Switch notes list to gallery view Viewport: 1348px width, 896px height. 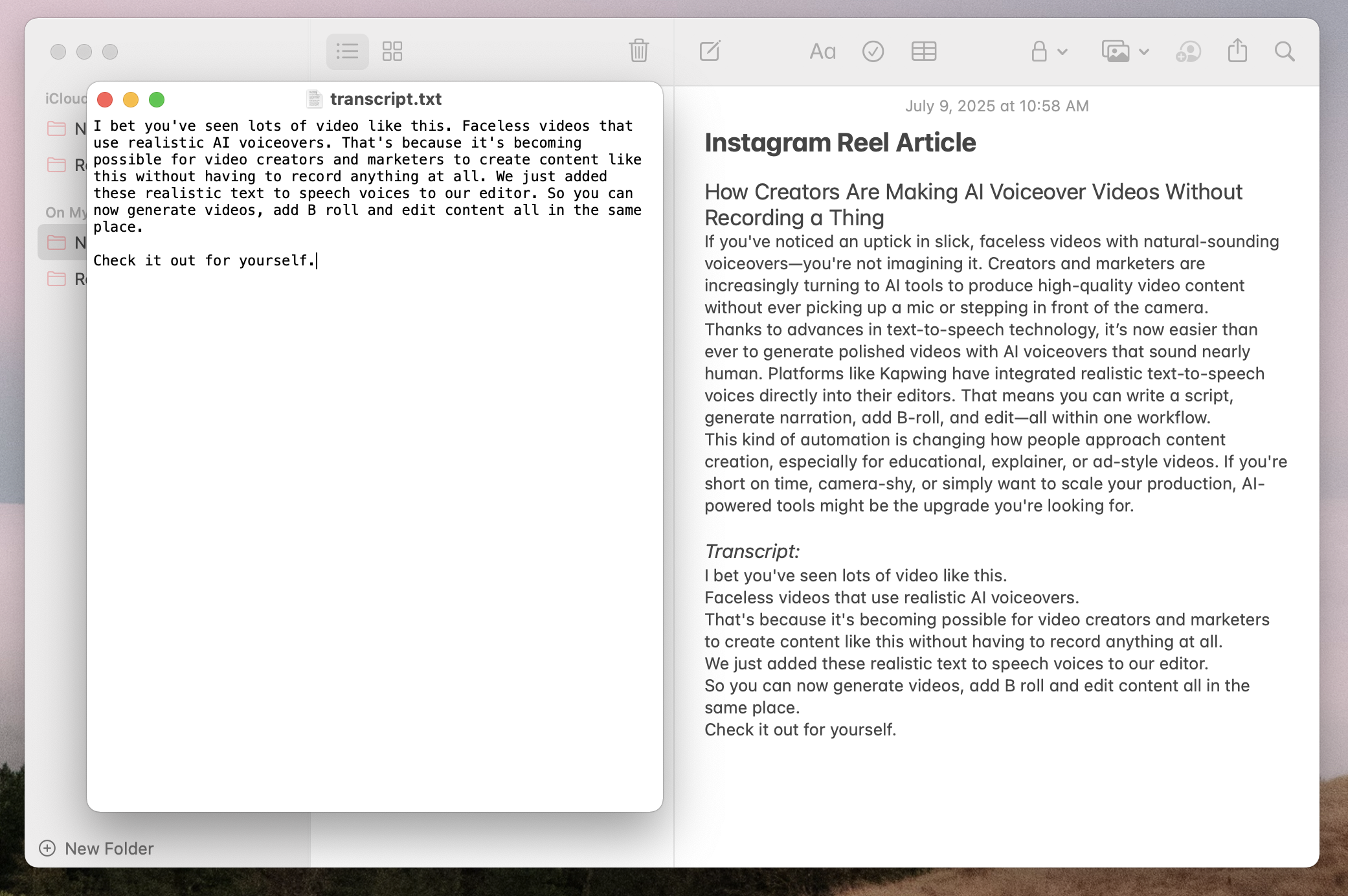pos(393,50)
